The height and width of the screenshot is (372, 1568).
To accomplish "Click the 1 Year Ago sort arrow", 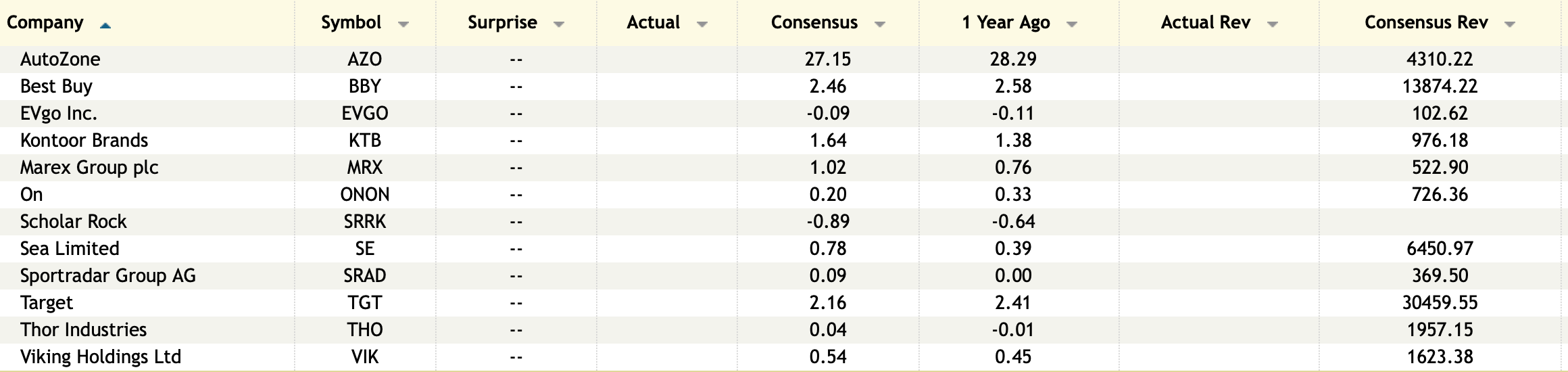I will click(x=1072, y=24).
